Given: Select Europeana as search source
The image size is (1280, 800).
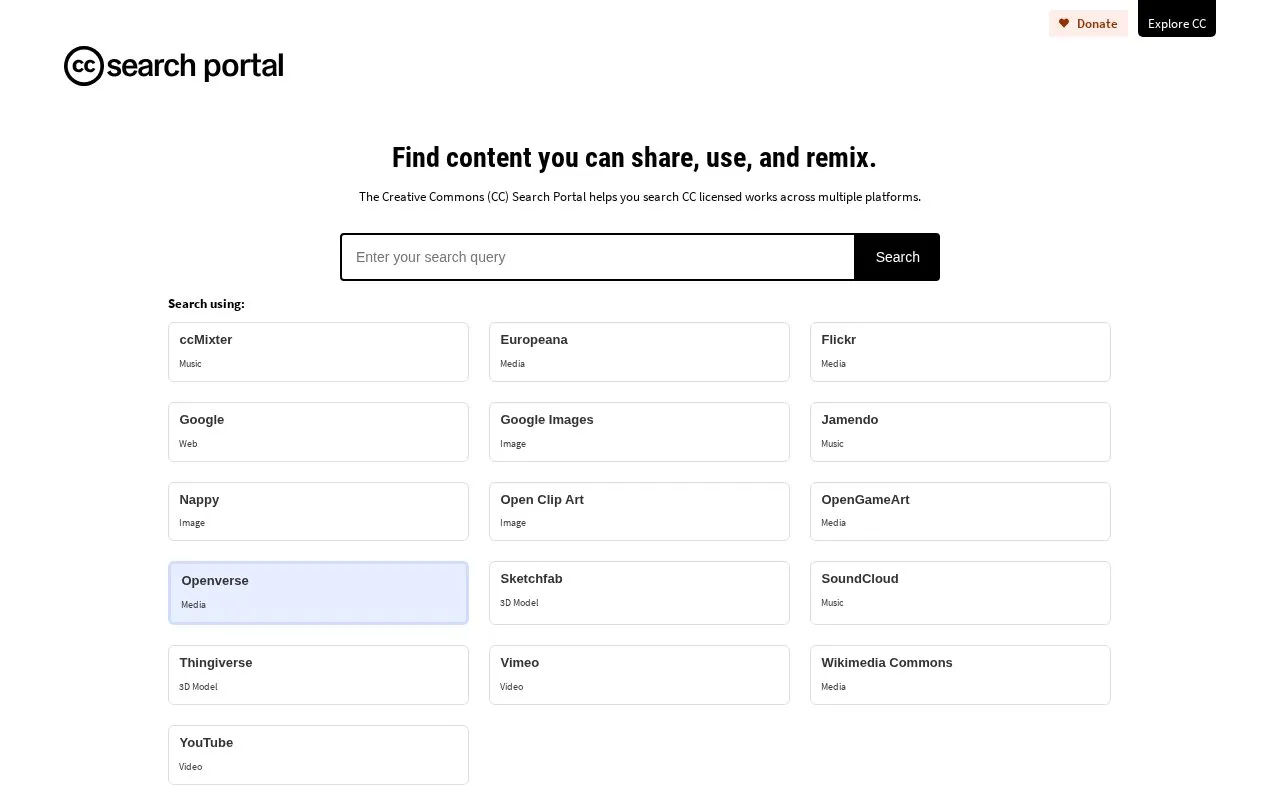Looking at the screenshot, I should [x=639, y=352].
